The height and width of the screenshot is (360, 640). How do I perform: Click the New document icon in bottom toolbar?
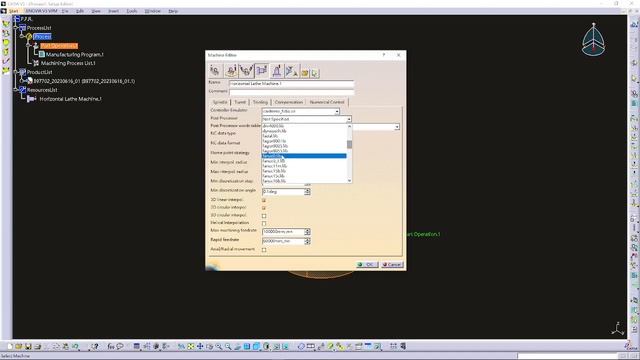pos(10,347)
